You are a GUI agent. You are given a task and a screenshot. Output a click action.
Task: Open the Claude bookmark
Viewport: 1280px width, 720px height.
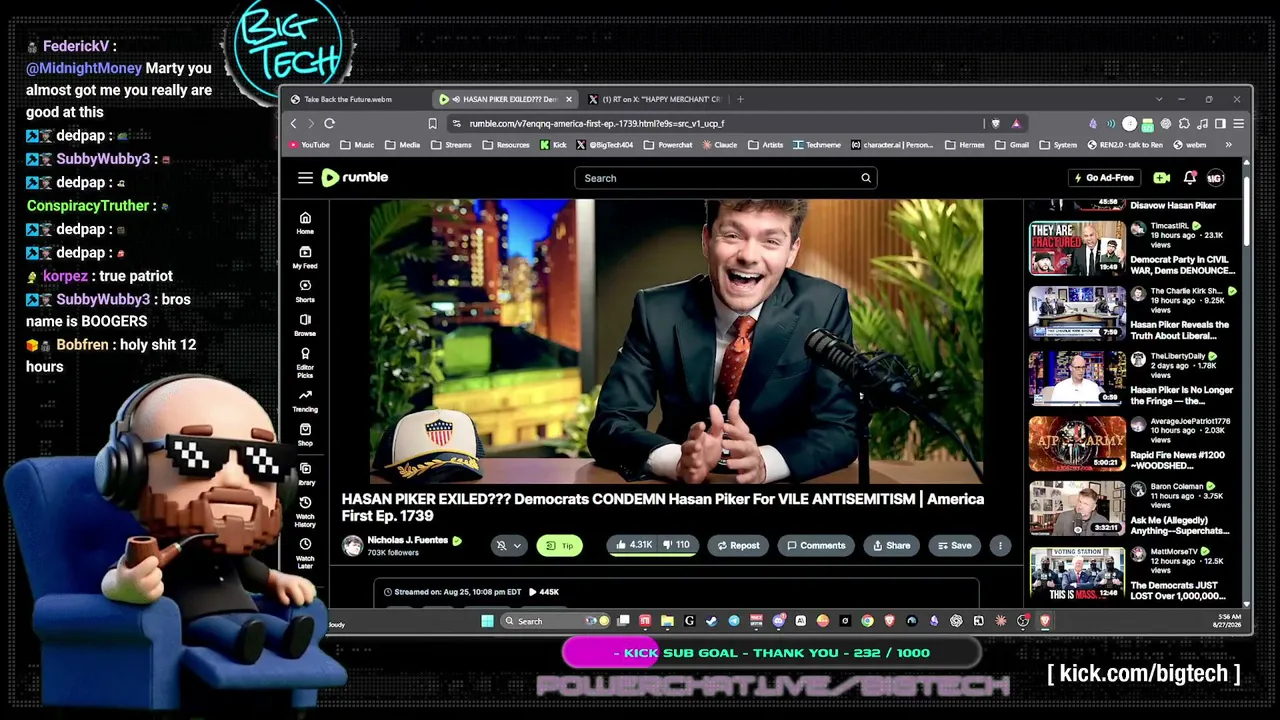point(720,145)
